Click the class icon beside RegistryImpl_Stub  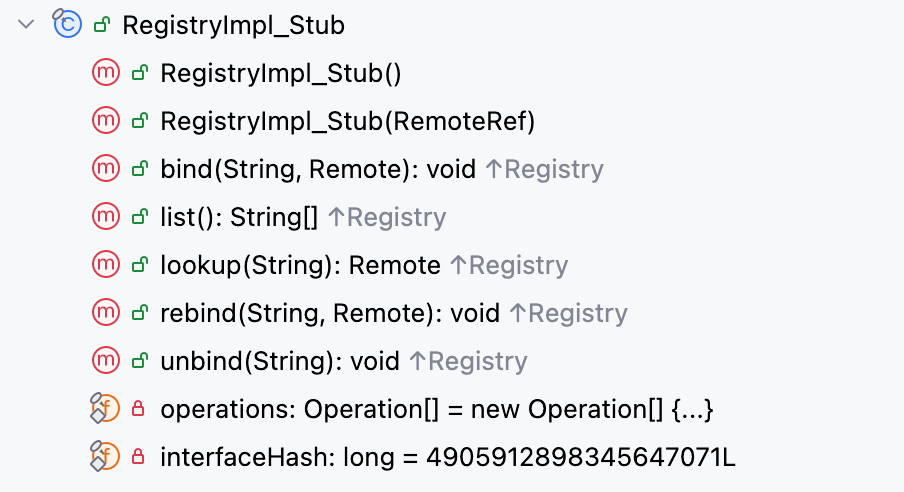(67, 25)
